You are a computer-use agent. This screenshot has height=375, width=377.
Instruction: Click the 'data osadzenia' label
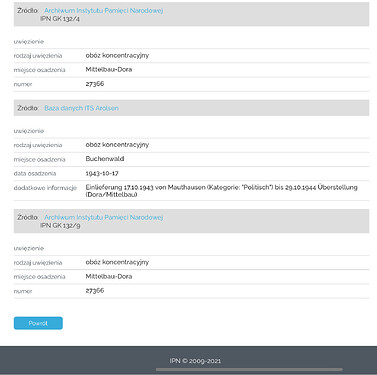pyautogui.click(x=35, y=173)
